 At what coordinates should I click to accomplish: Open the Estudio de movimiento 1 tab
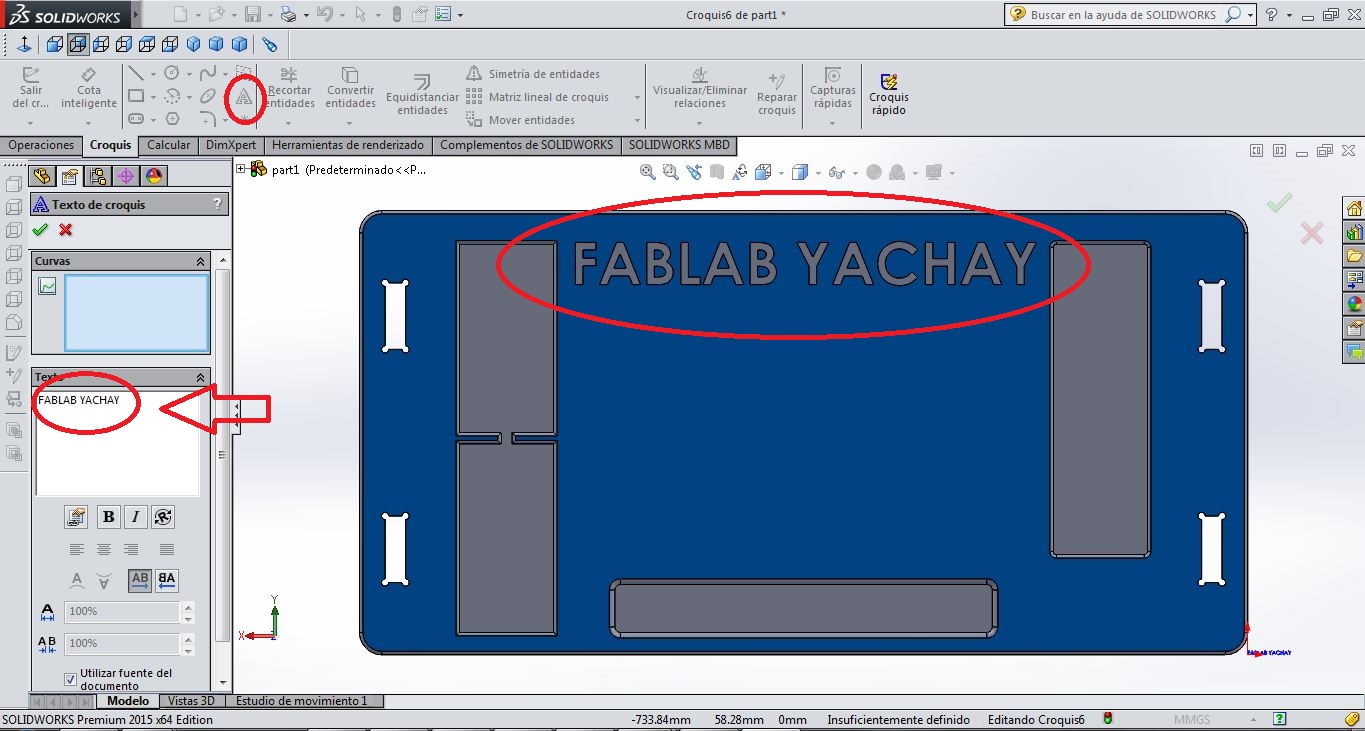tap(302, 701)
